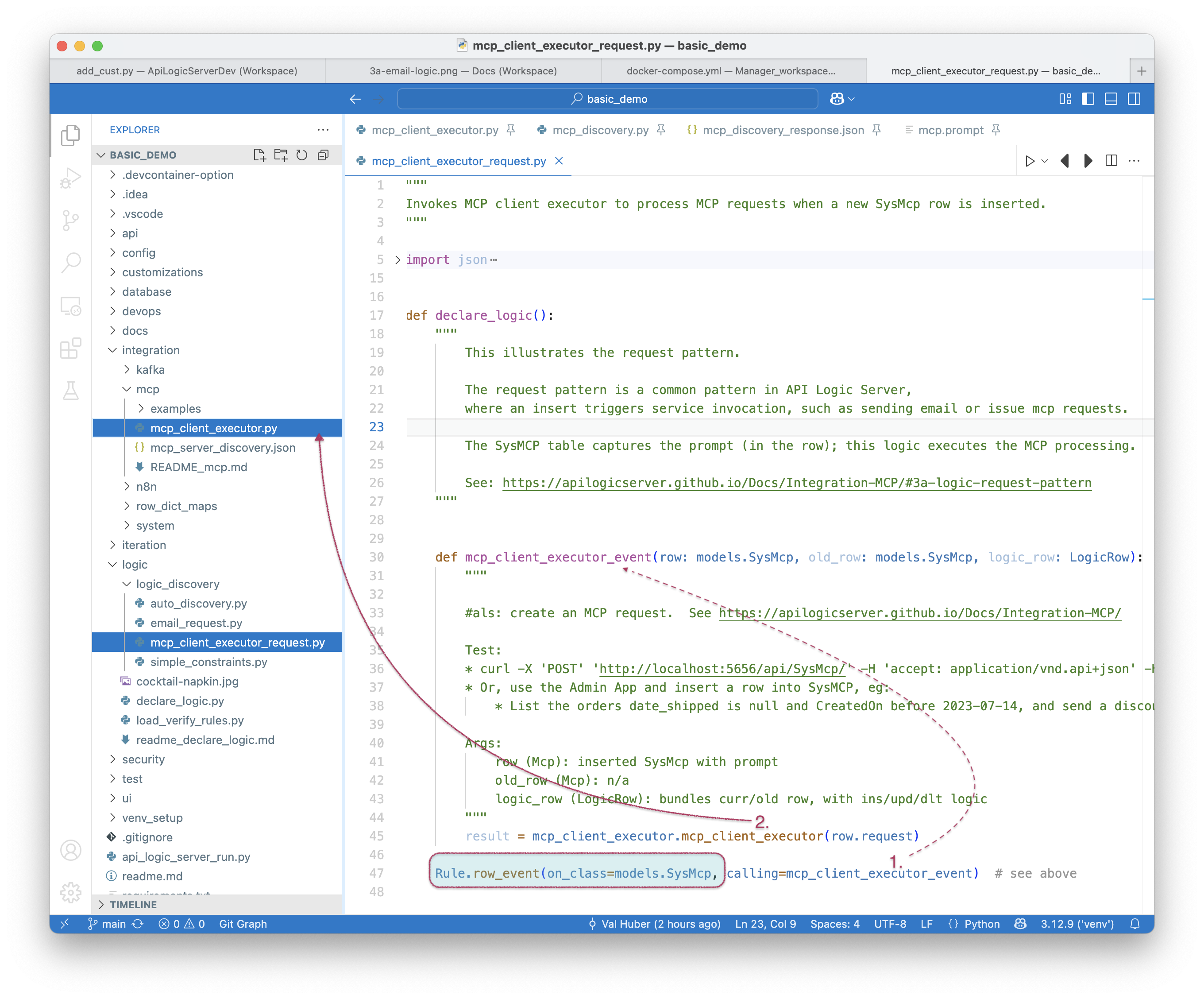Expand the folded import json region
1204x999 pixels.
coord(397,260)
